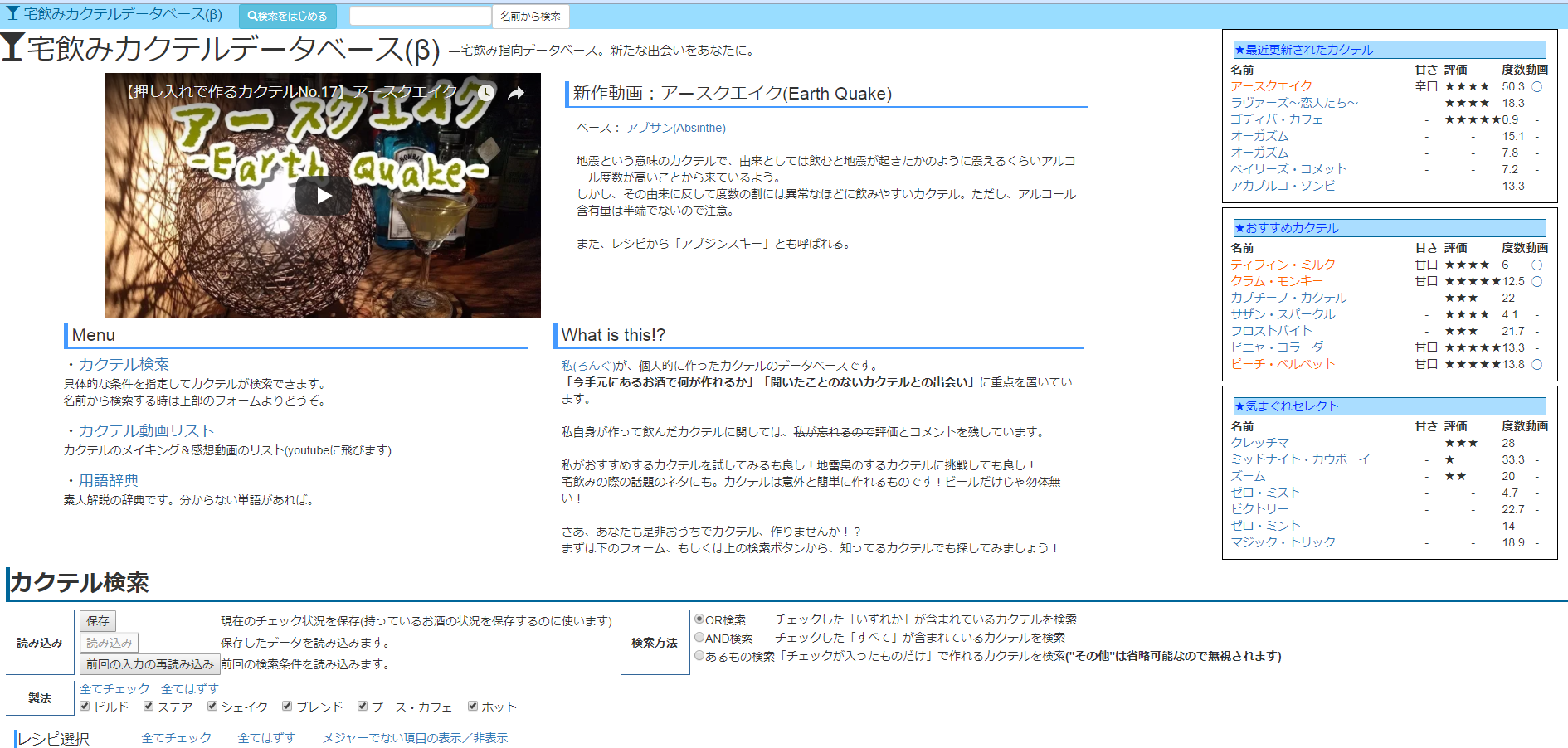Viewport: 1568px width, 748px height.
Task: Click the 検索をはじめる search button
Action: coord(287,16)
